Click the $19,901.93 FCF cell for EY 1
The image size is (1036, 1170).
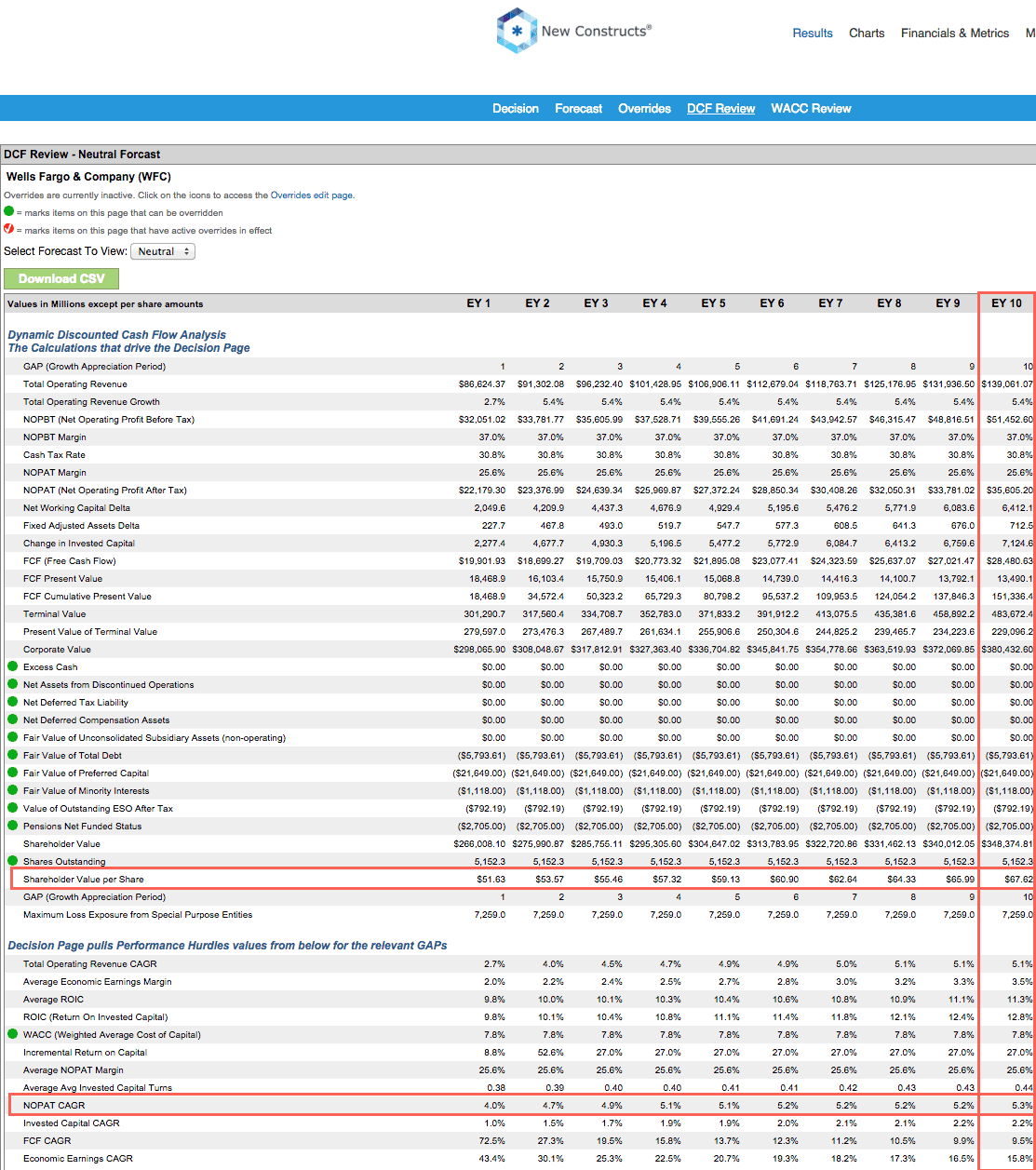tap(482, 560)
